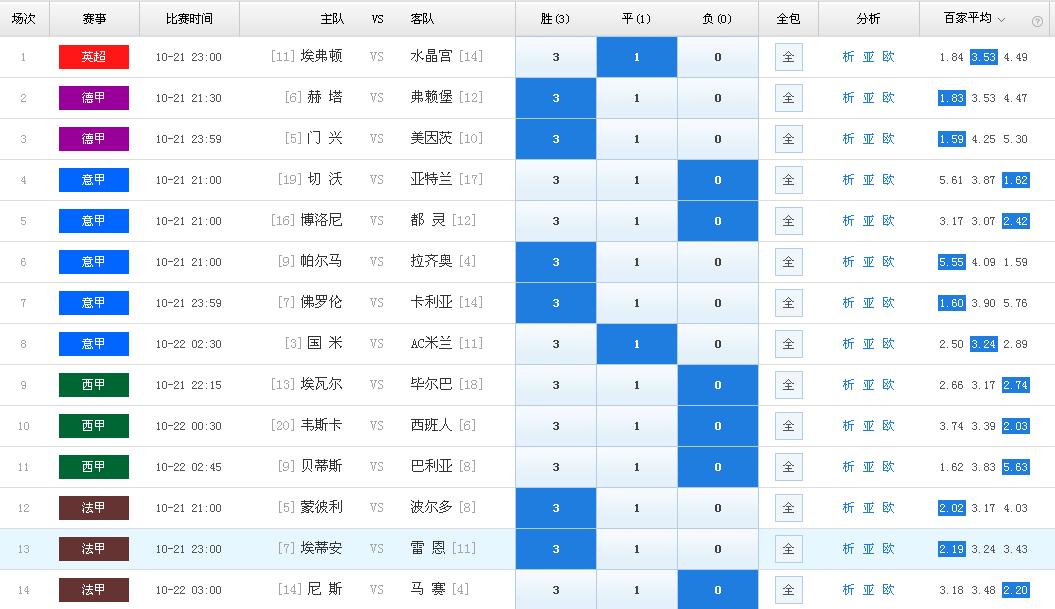Viewport: 1055px width, 609px height.
Task: Toggle 平 1 for 佛罗伦 vs 卡利亚
Action: pyautogui.click(x=636, y=303)
